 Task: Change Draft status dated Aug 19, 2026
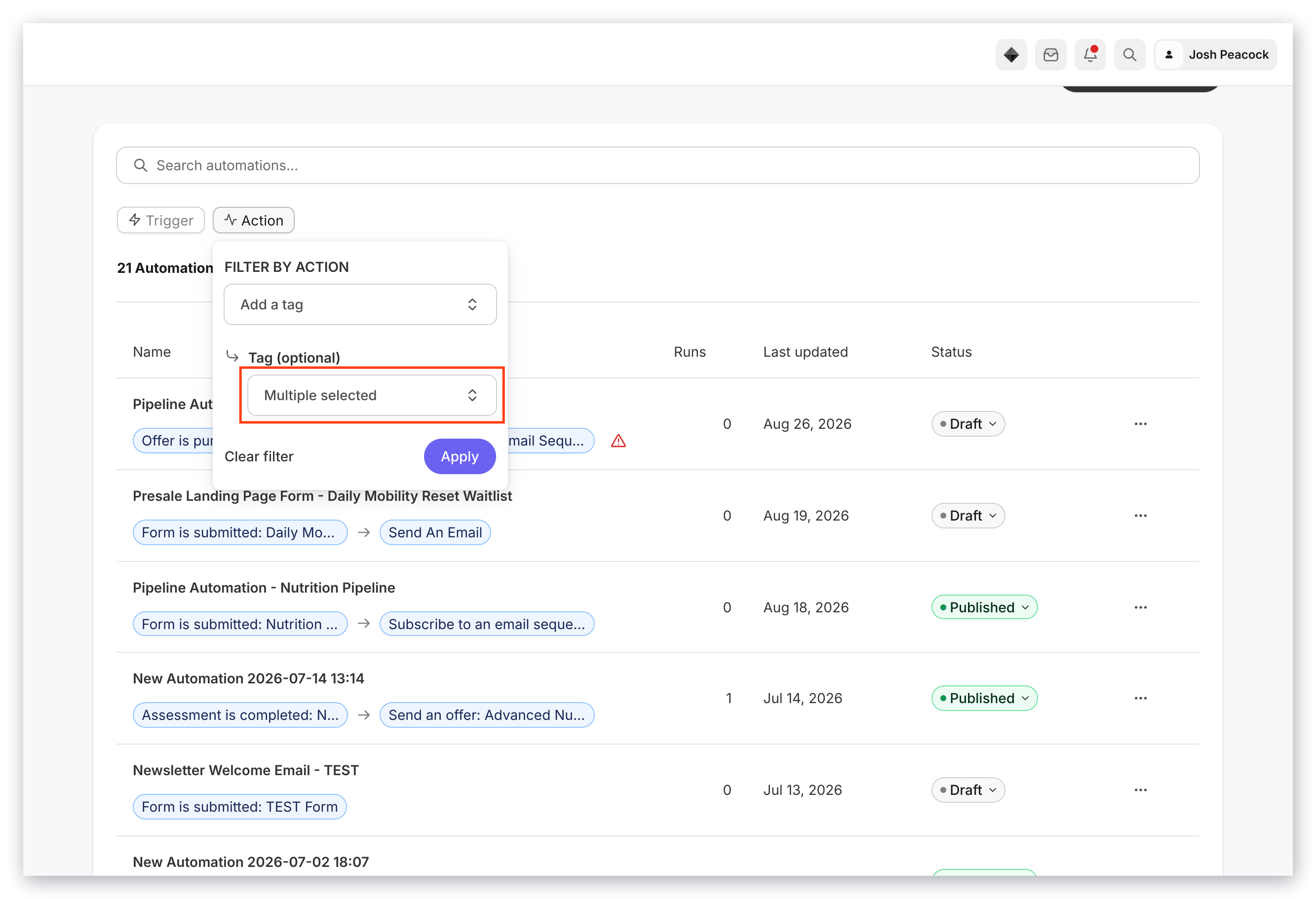tap(968, 516)
